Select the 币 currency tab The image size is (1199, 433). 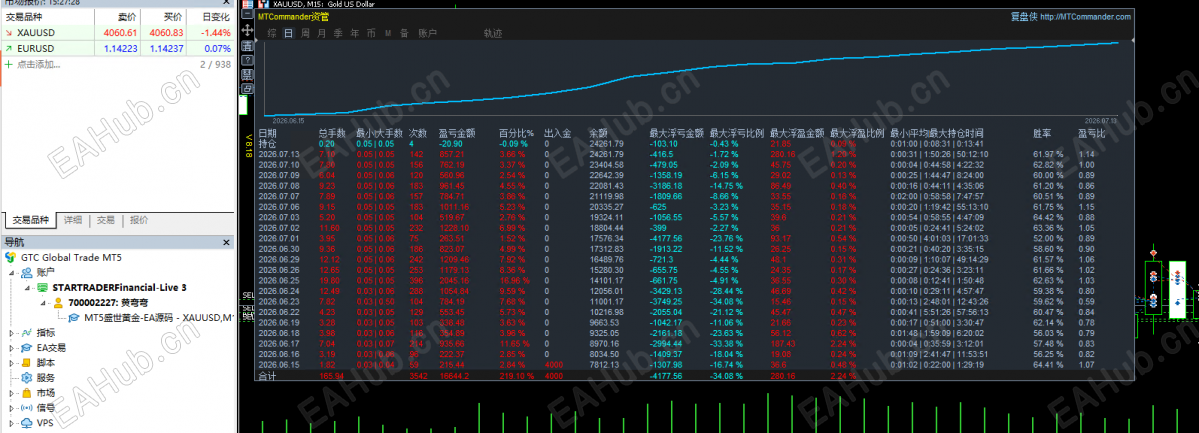tap(371, 33)
